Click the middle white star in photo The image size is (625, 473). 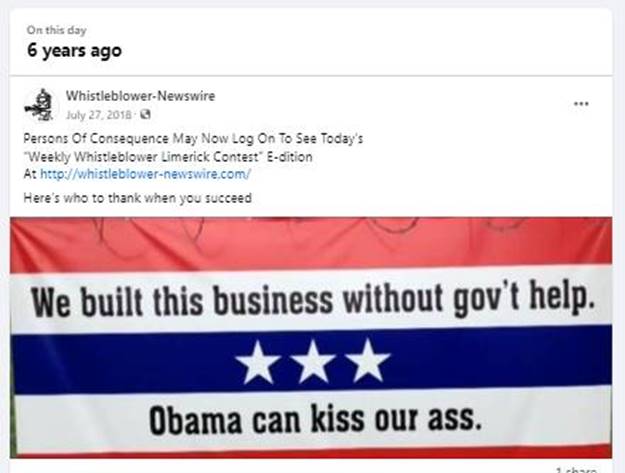tap(313, 362)
